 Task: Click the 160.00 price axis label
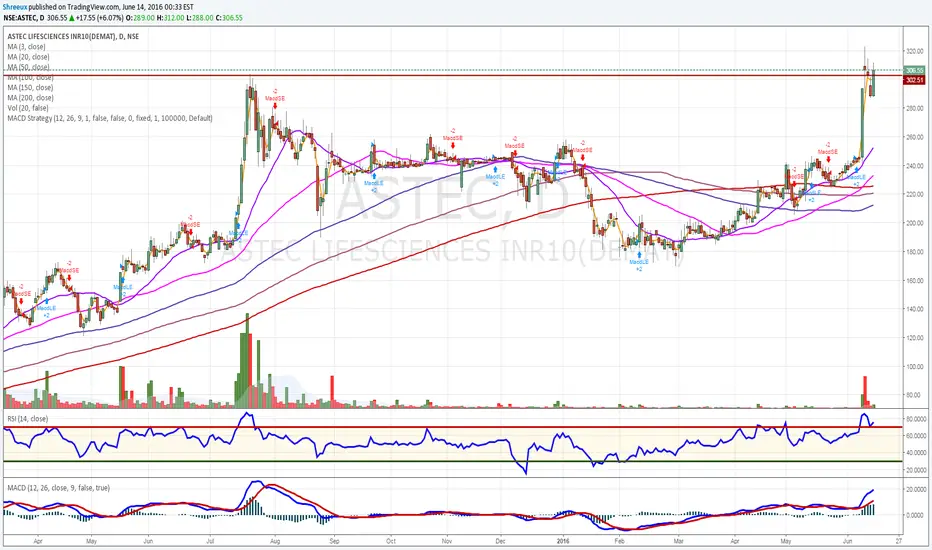914,281
